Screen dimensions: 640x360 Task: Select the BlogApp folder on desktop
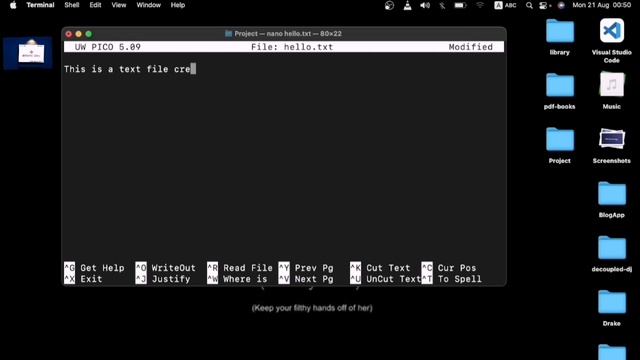(611, 199)
